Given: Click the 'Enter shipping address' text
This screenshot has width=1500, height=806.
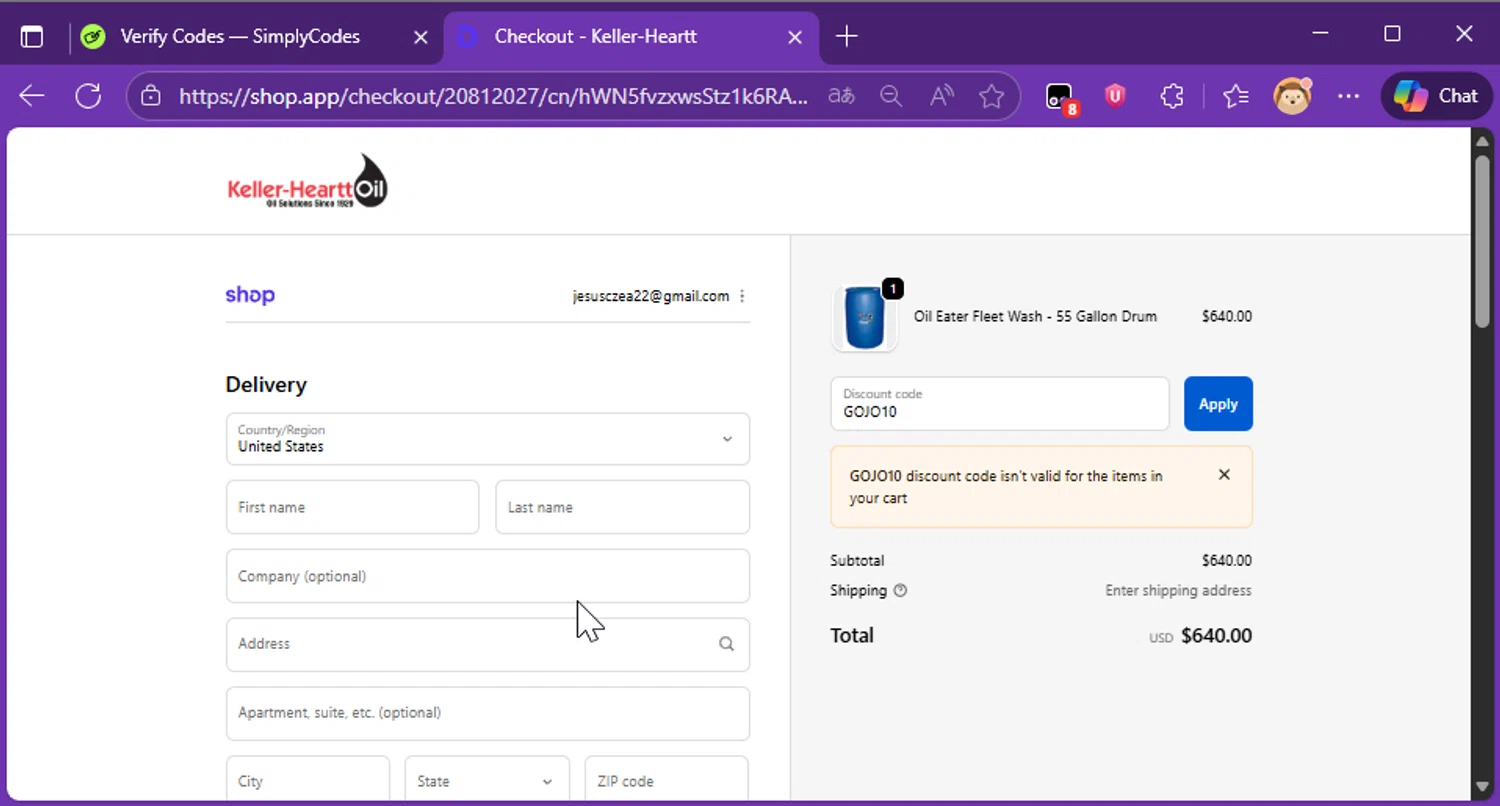Looking at the screenshot, I should pos(1178,590).
